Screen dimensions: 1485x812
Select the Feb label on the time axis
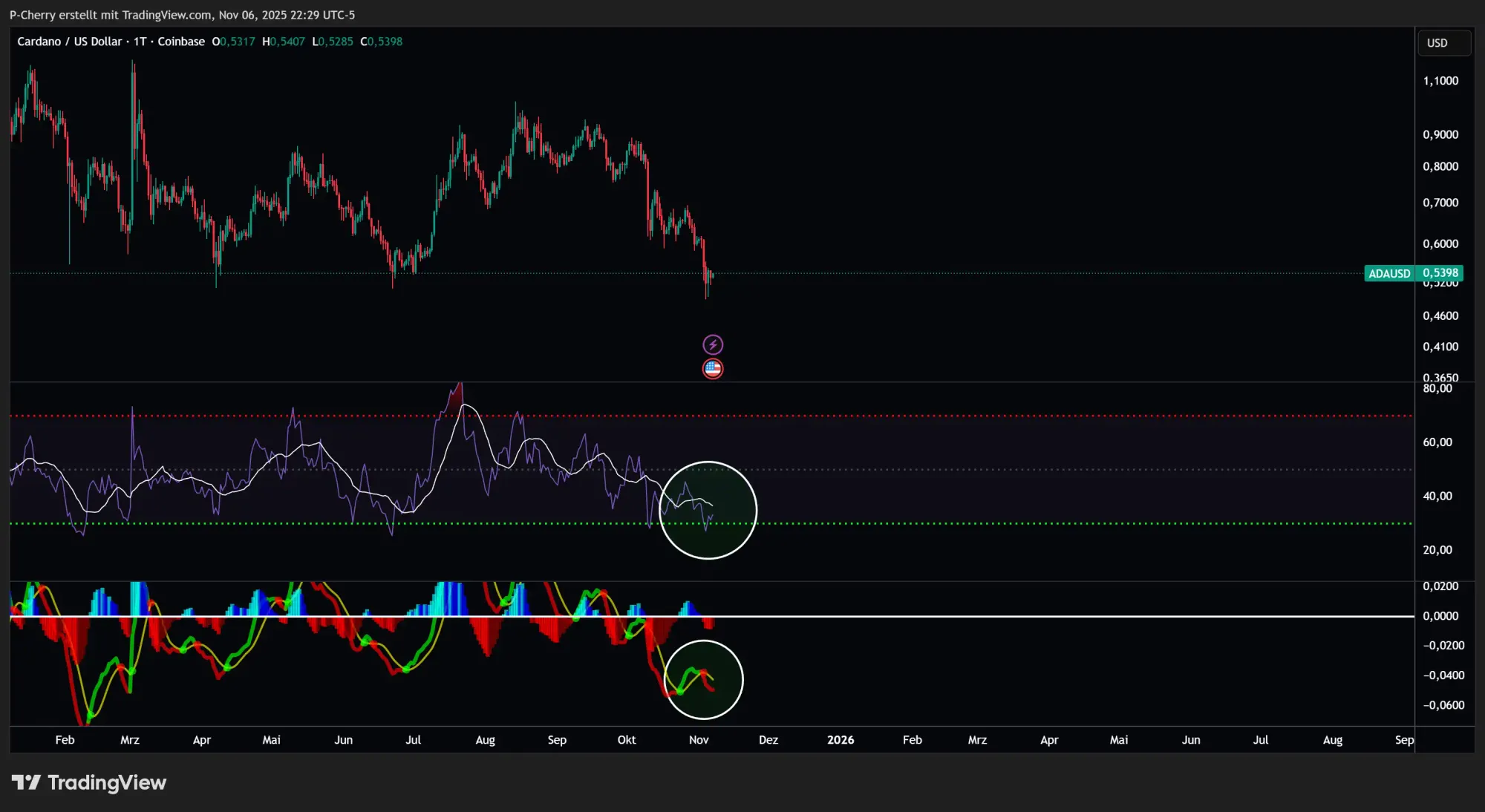(x=65, y=740)
